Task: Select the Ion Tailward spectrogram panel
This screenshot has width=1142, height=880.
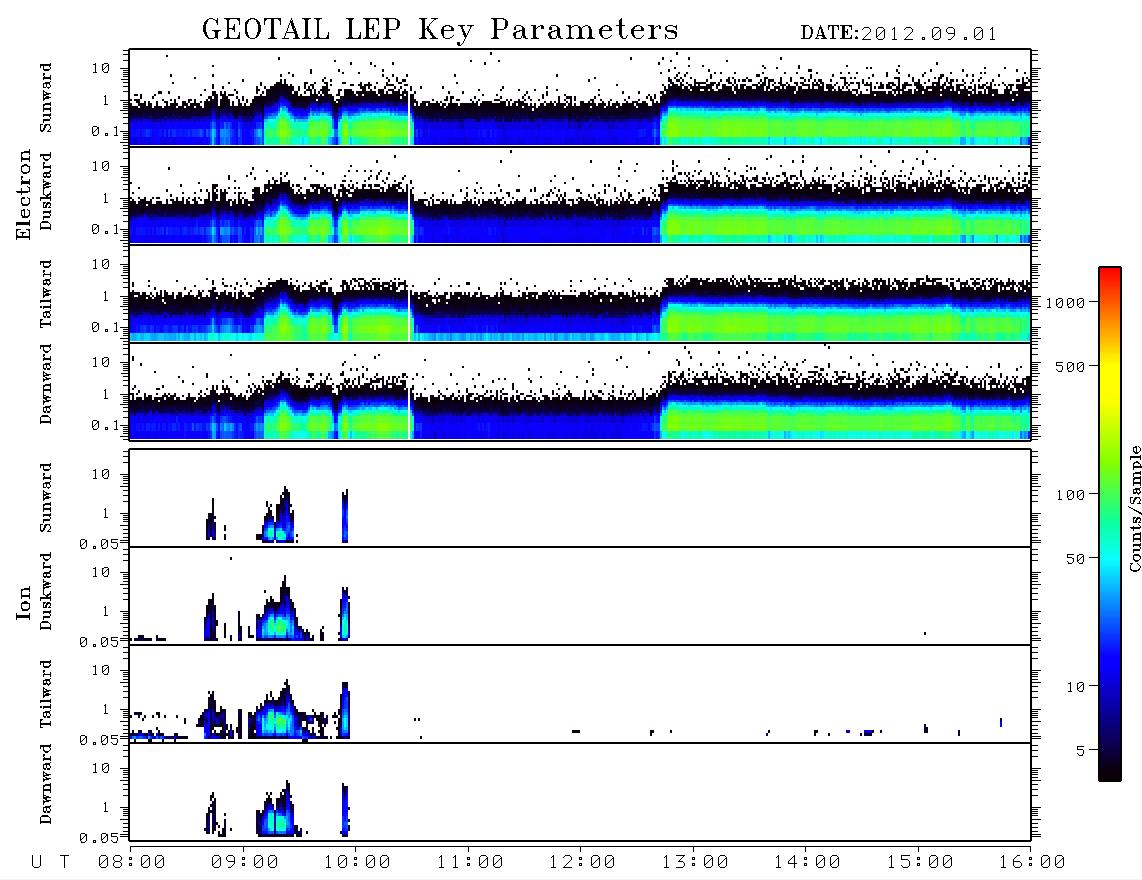Action: click(580, 694)
